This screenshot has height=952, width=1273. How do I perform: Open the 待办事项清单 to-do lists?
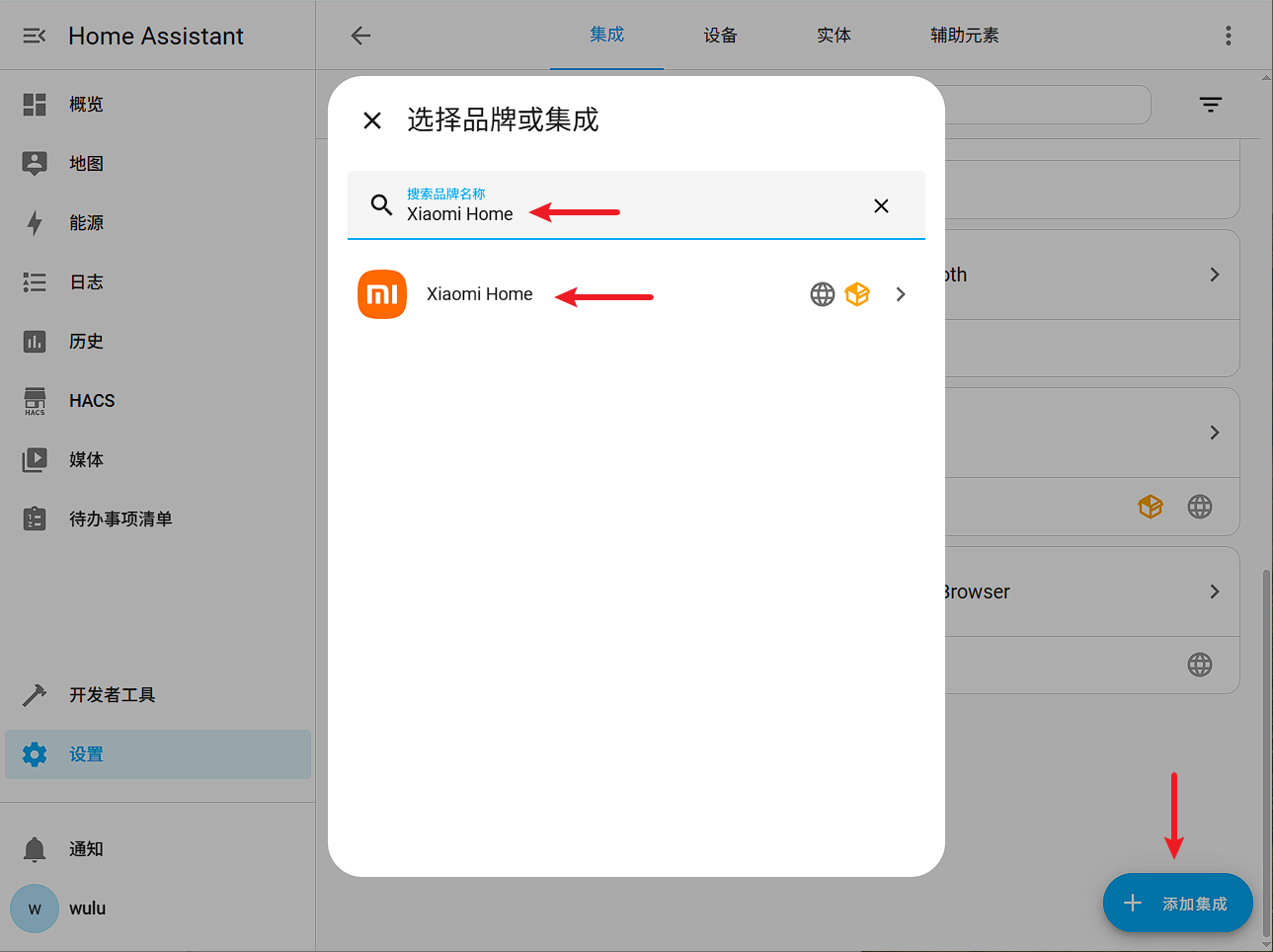tap(158, 518)
